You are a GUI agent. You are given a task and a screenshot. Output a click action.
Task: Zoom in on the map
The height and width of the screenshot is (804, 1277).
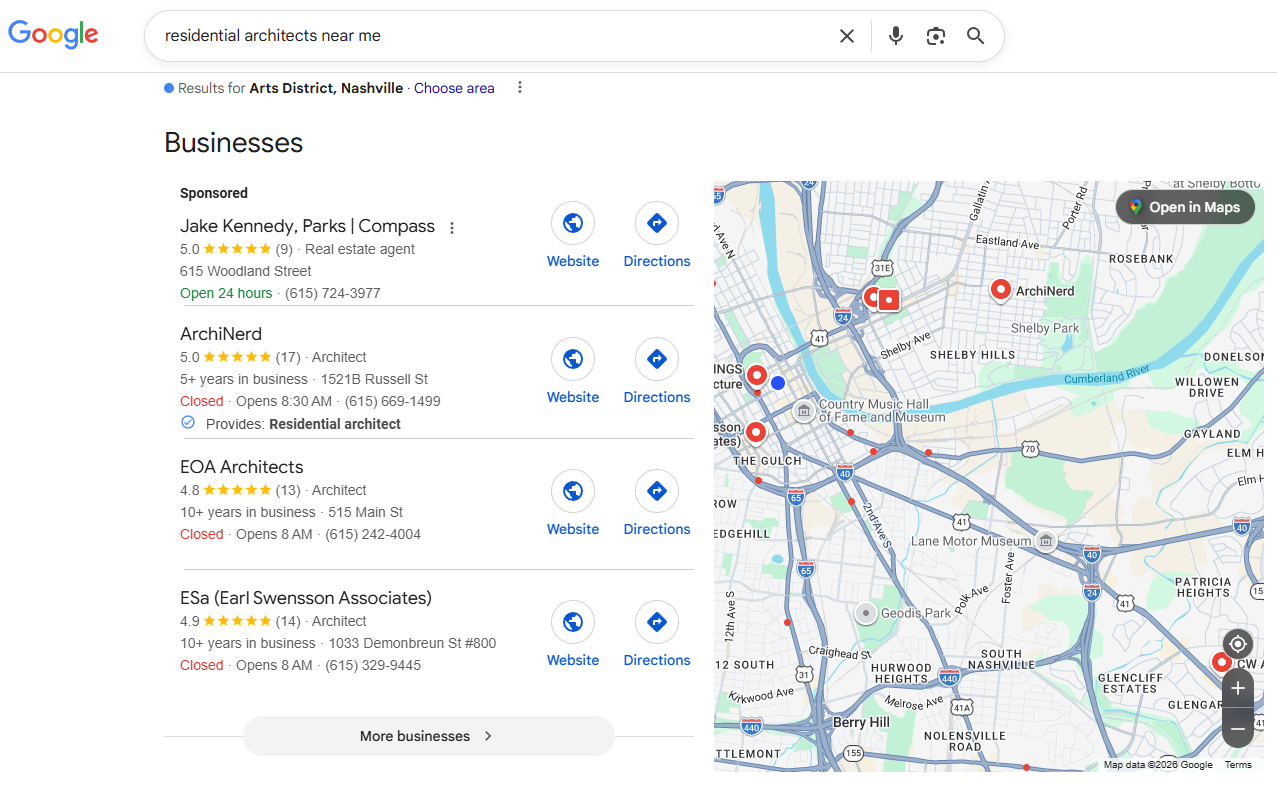pos(1237,688)
